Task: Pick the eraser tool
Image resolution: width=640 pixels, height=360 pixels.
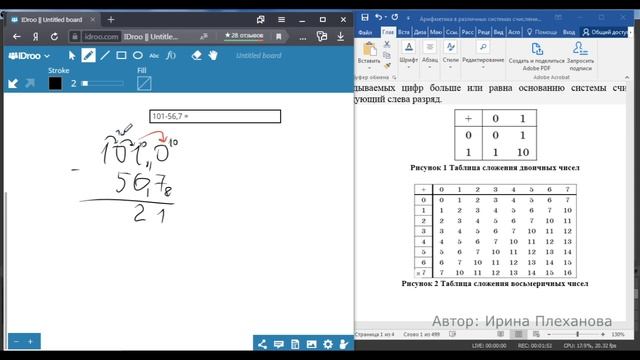Action: 197,56
